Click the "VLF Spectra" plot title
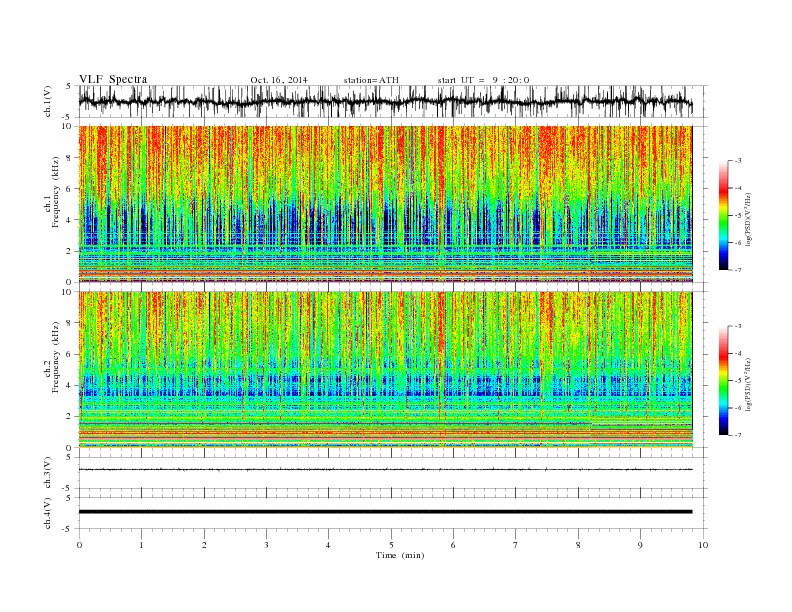 tap(113, 79)
